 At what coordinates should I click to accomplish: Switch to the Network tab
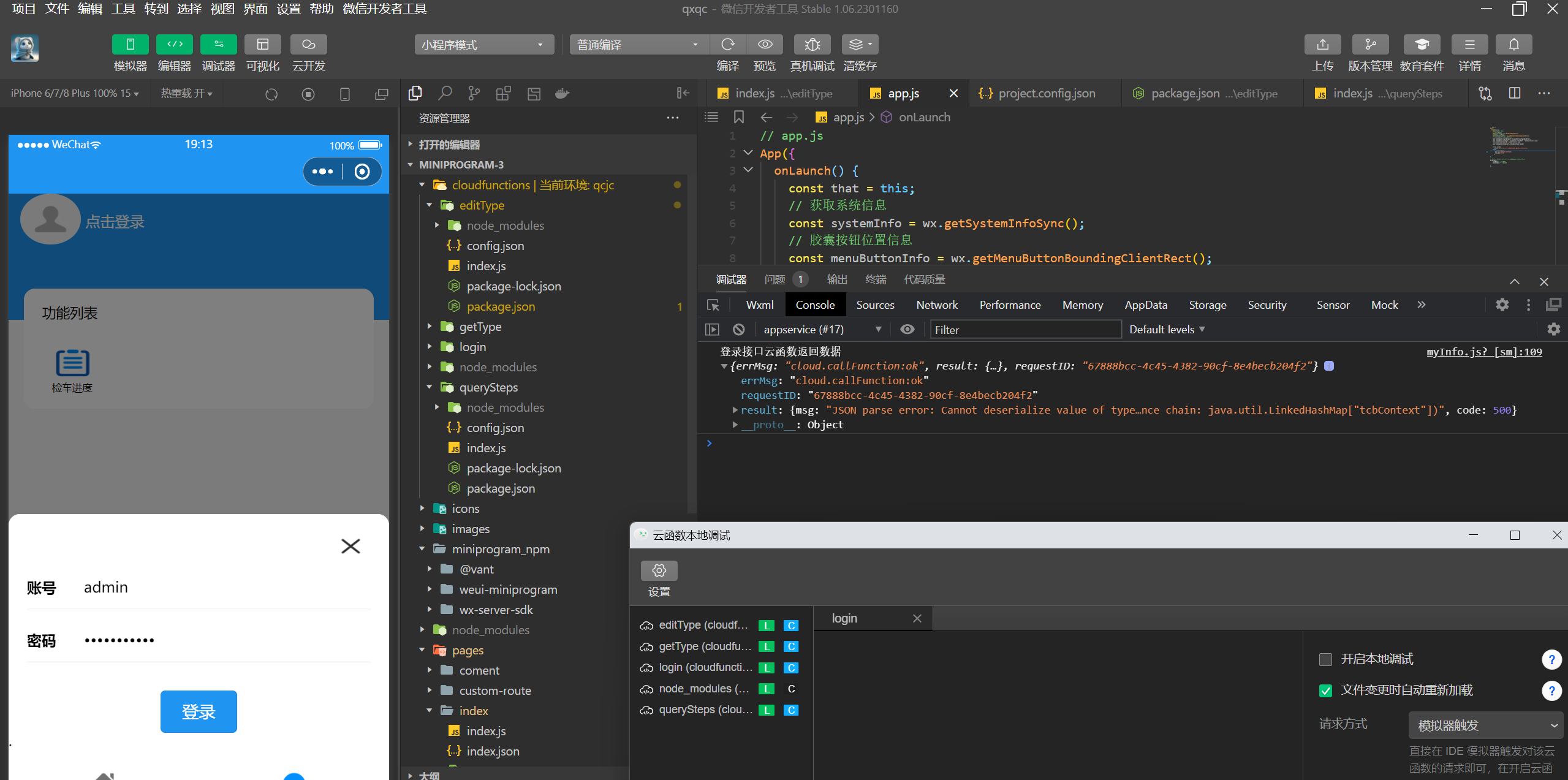[936, 305]
